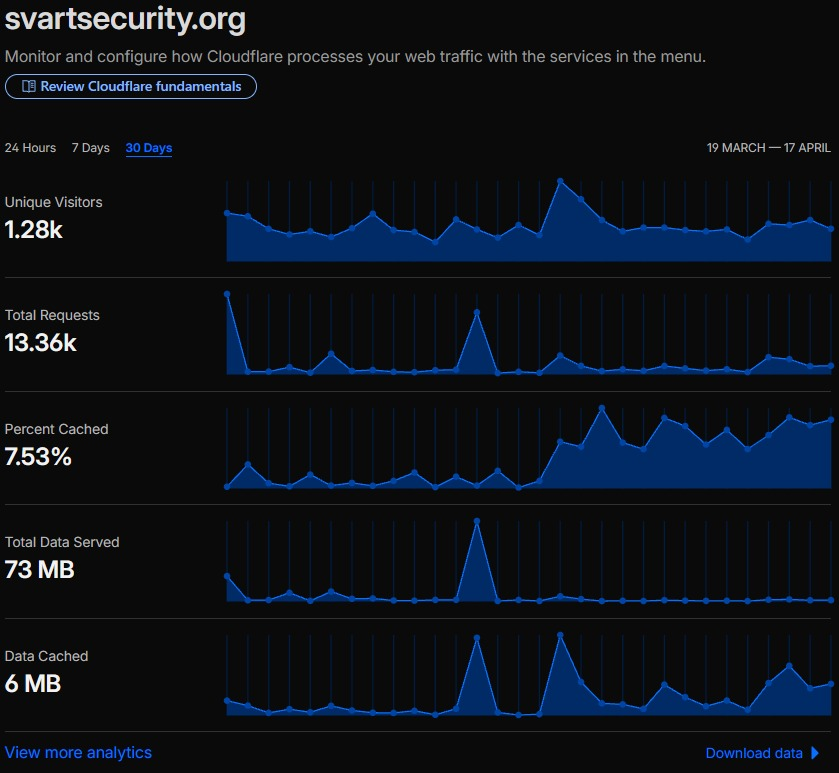Screen dimensions: 839x773
Task: Select the 30 Days time range
Action: coord(148,147)
